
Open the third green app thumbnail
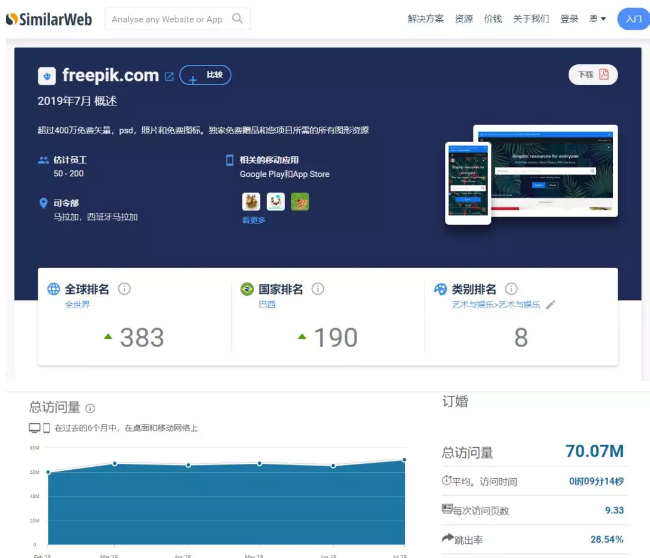tap(300, 201)
